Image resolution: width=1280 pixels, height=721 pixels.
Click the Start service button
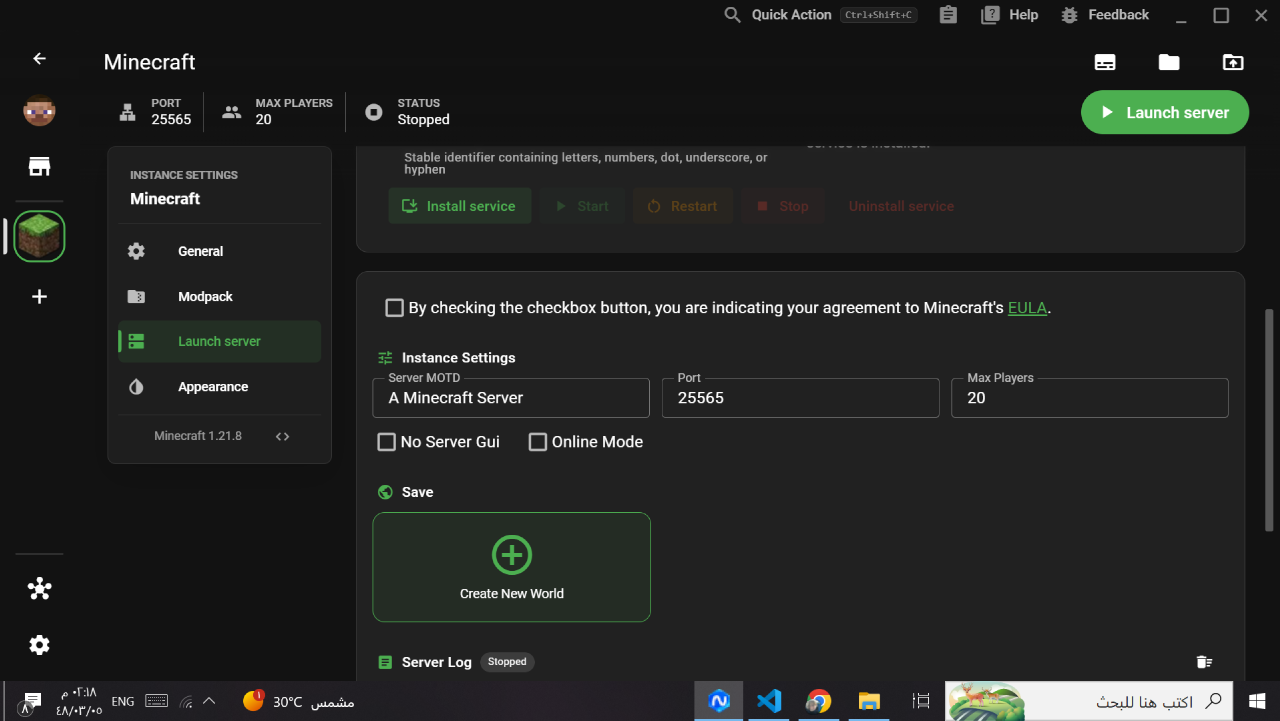click(582, 206)
